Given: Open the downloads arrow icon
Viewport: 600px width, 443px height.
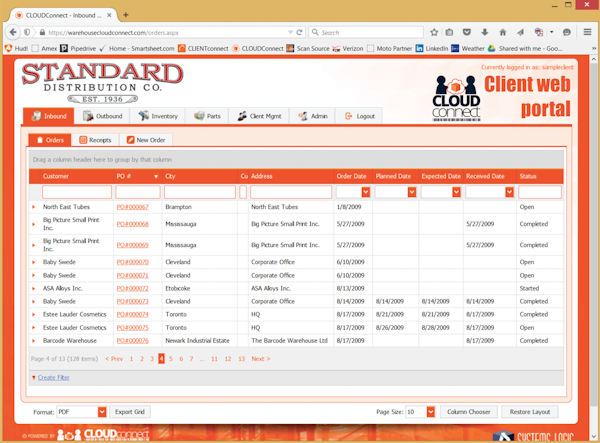Looking at the screenshot, I should pyautogui.click(x=484, y=33).
